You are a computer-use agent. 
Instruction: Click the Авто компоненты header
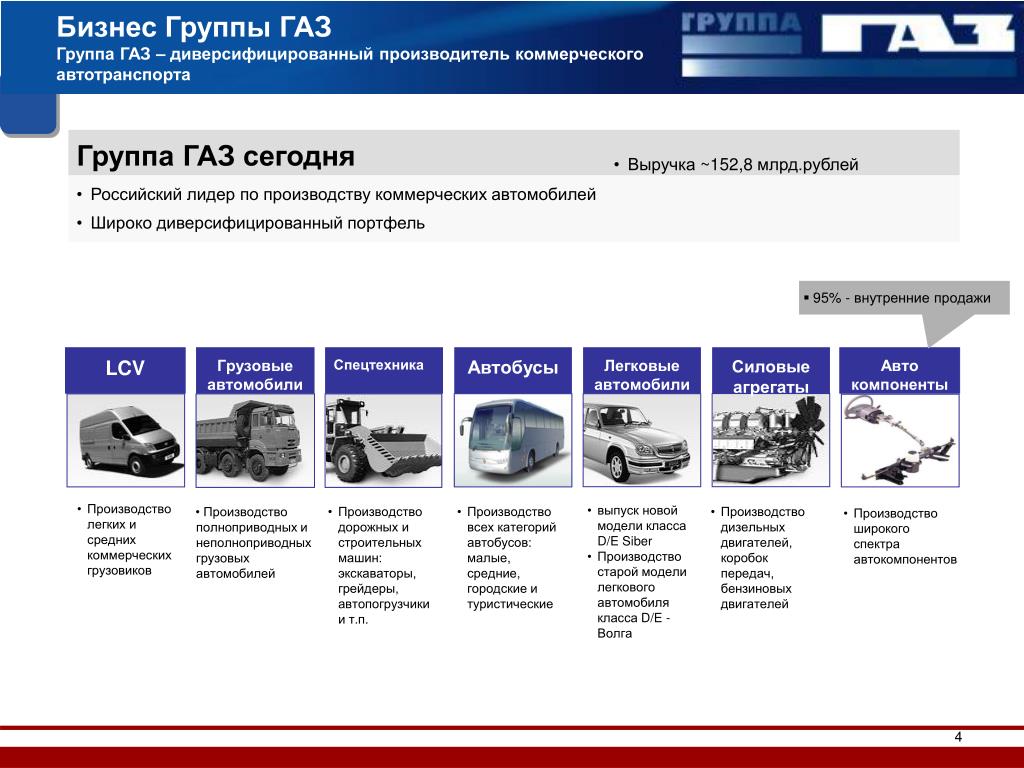(x=899, y=370)
